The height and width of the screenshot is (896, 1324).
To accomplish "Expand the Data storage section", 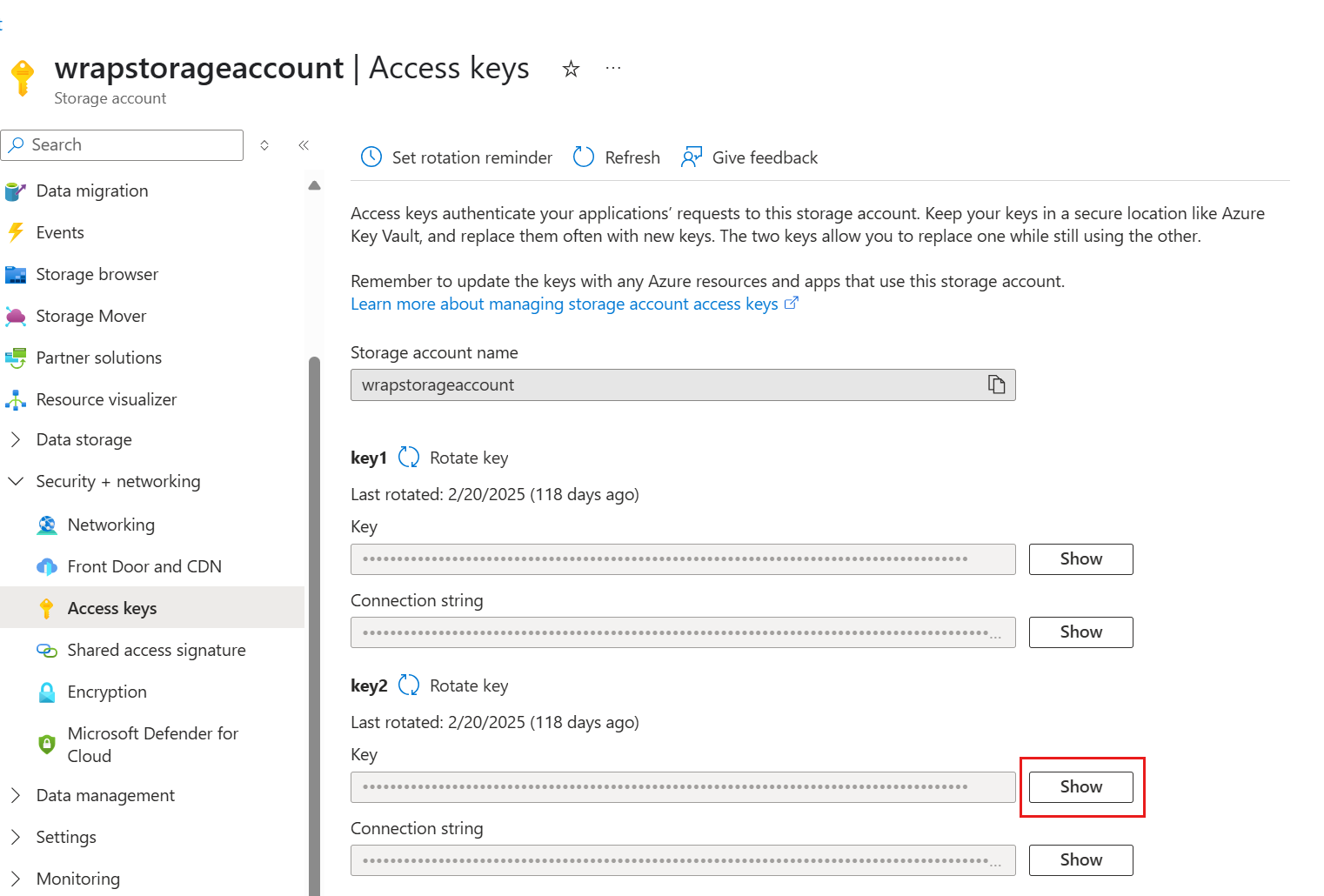I will (x=16, y=439).
